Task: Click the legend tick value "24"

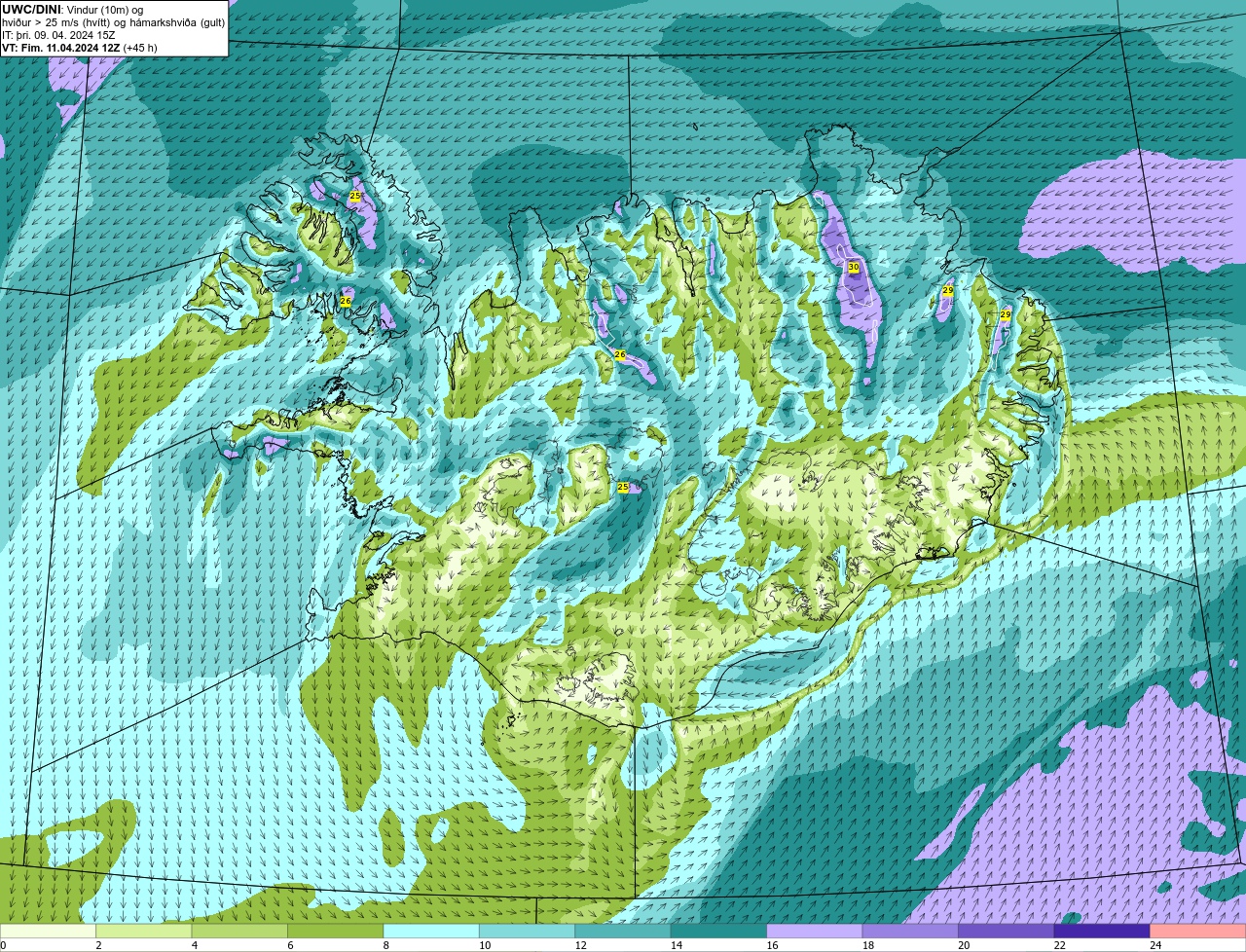Action: pyautogui.click(x=1156, y=945)
